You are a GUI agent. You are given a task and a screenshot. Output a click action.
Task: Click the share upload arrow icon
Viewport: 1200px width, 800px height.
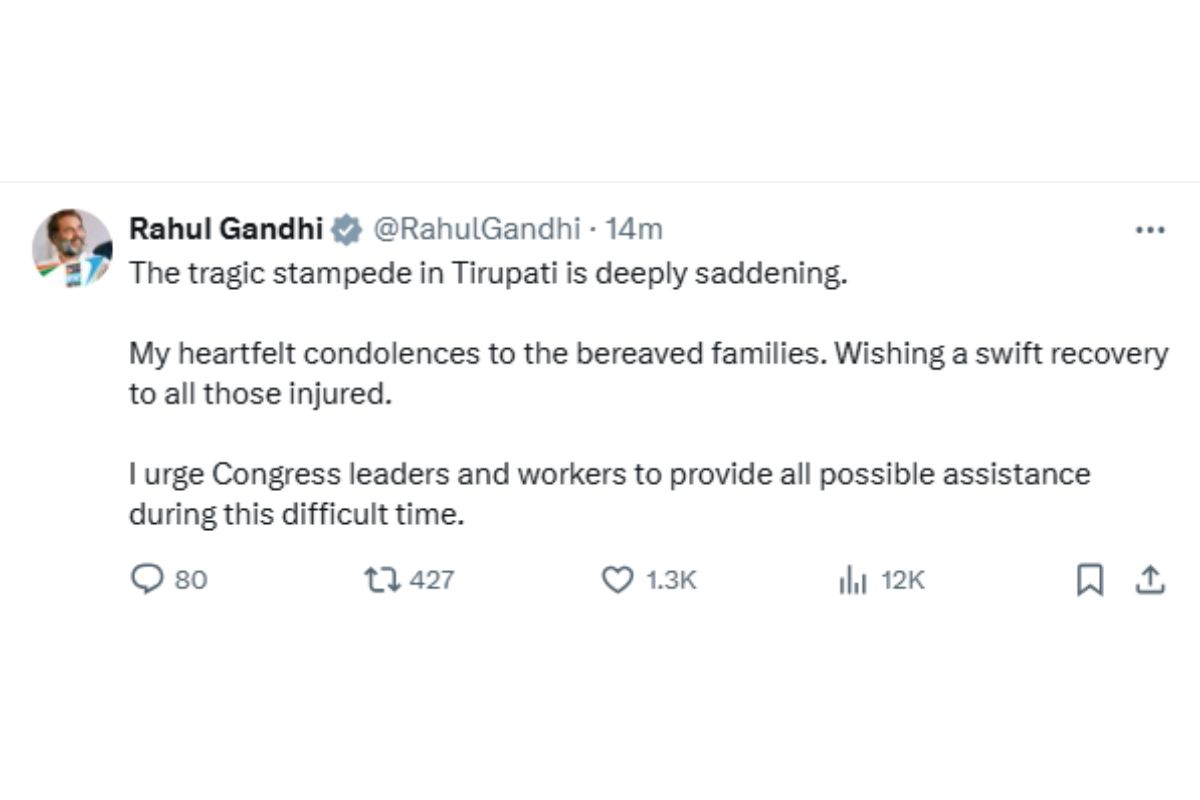click(1150, 579)
